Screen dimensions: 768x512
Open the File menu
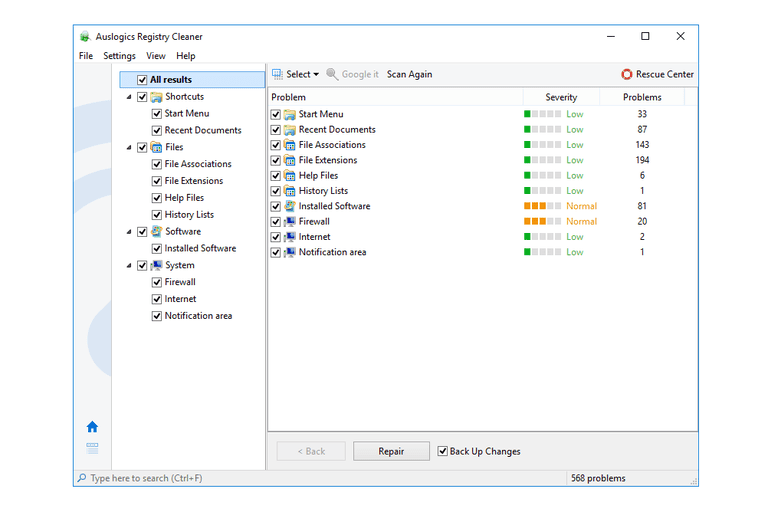pyautogui.click(x=86, y=56)
